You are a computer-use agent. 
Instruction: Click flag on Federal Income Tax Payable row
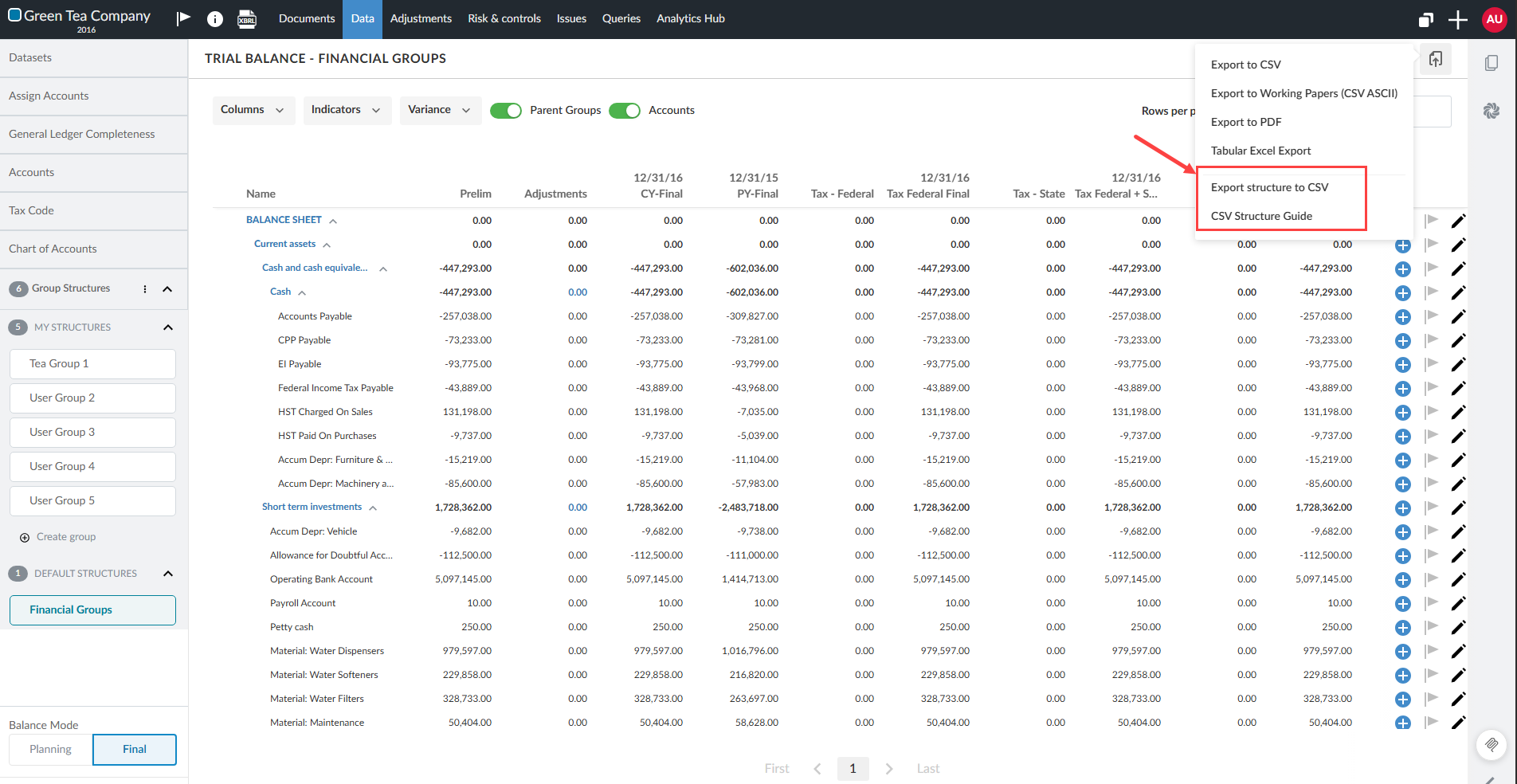click(1432, 387)
